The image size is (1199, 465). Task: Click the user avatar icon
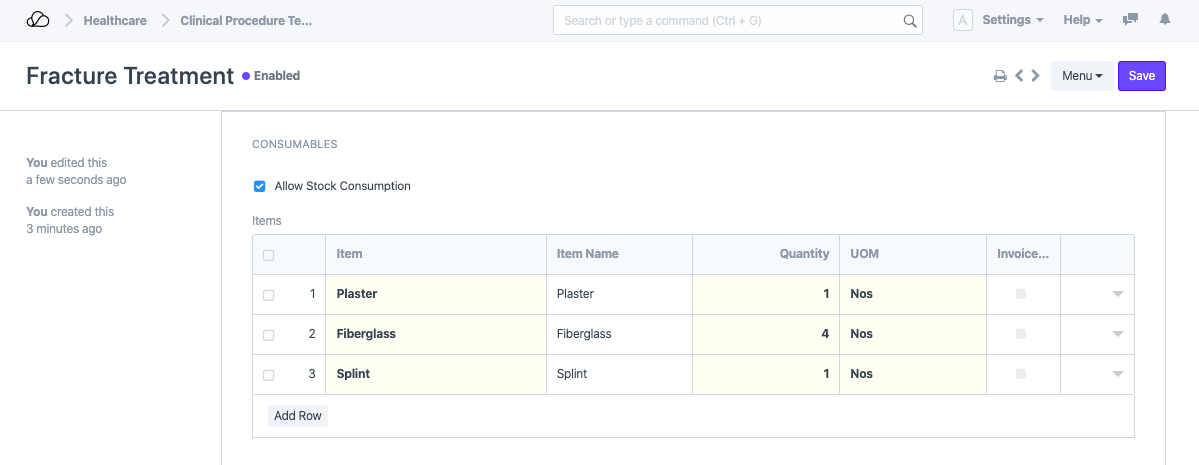click(962, 20)
